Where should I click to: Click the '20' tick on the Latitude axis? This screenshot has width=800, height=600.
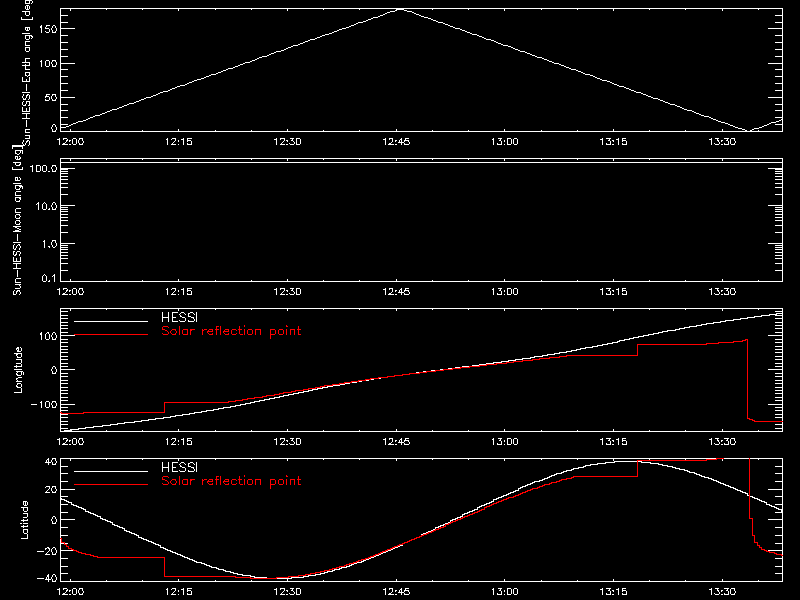[x=51, y=490]
